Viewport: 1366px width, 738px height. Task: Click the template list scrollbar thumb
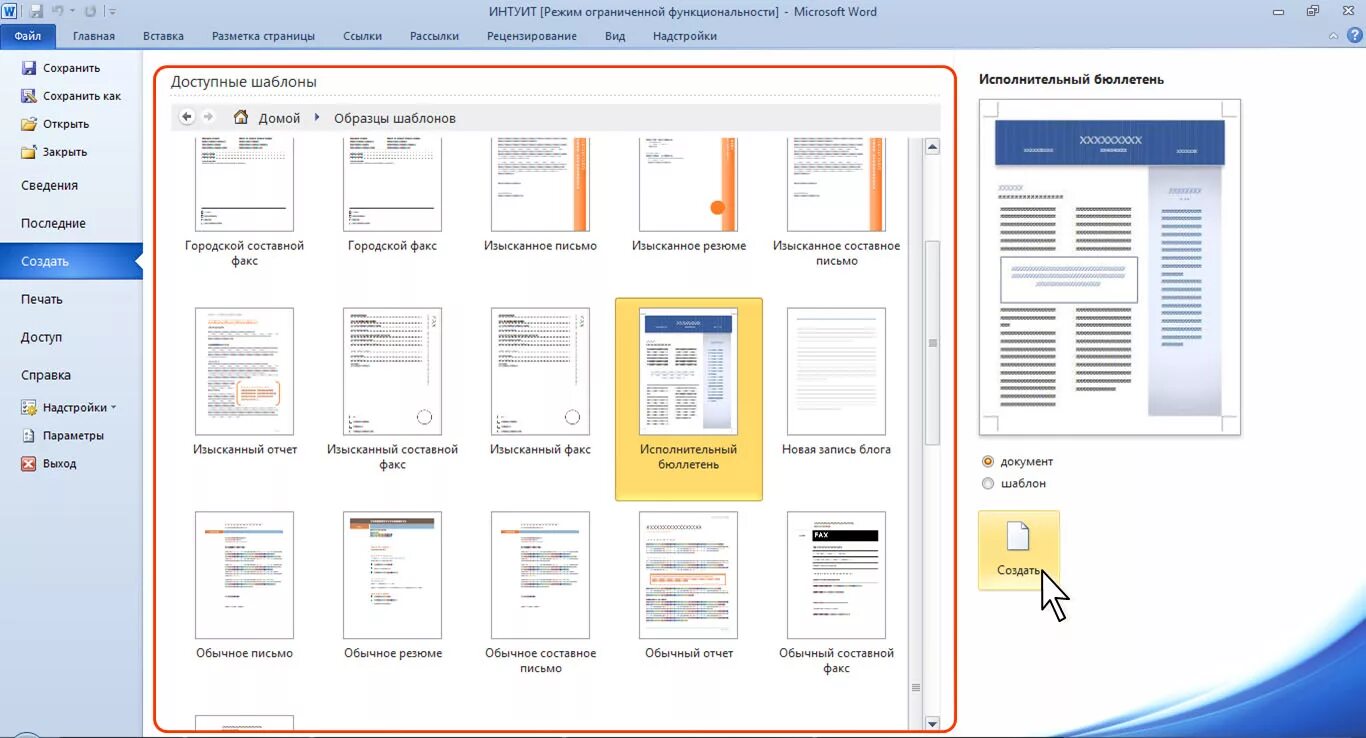[932, 343]
